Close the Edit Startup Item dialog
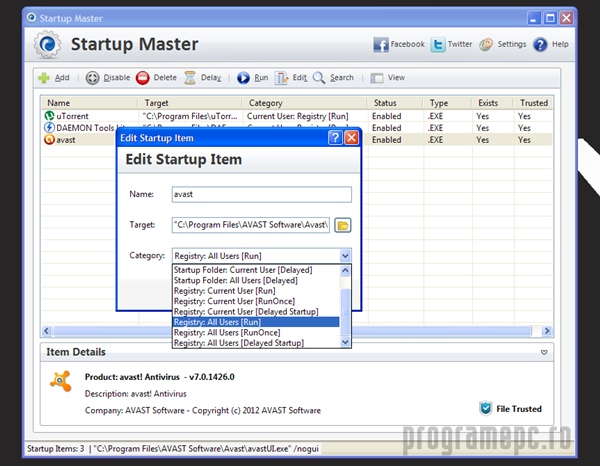This screenshot has width=600, height=466. pos(351,137)
